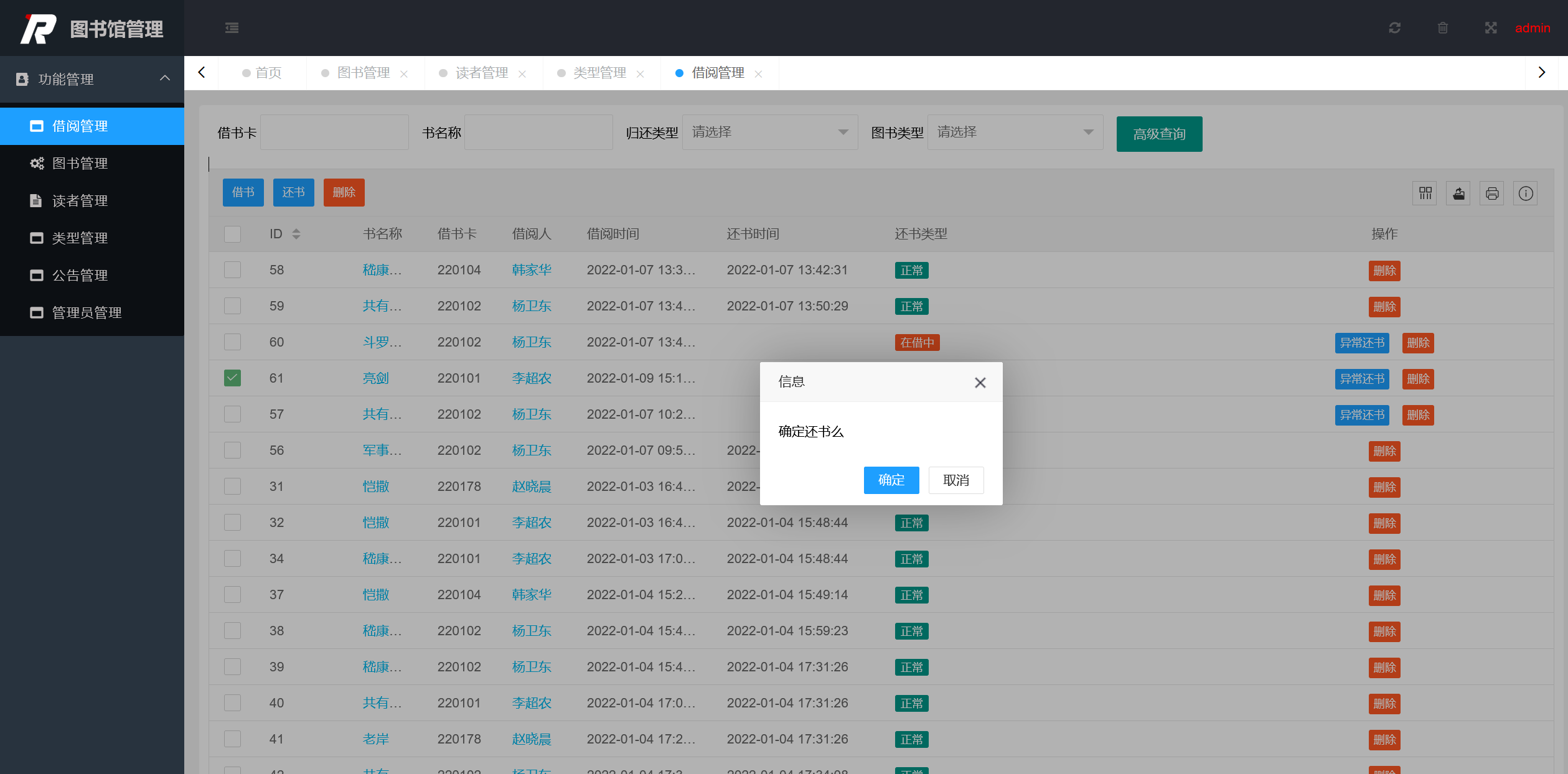Uncheck the checkbox for row 61
The image size is (1568, 774).
232,378
